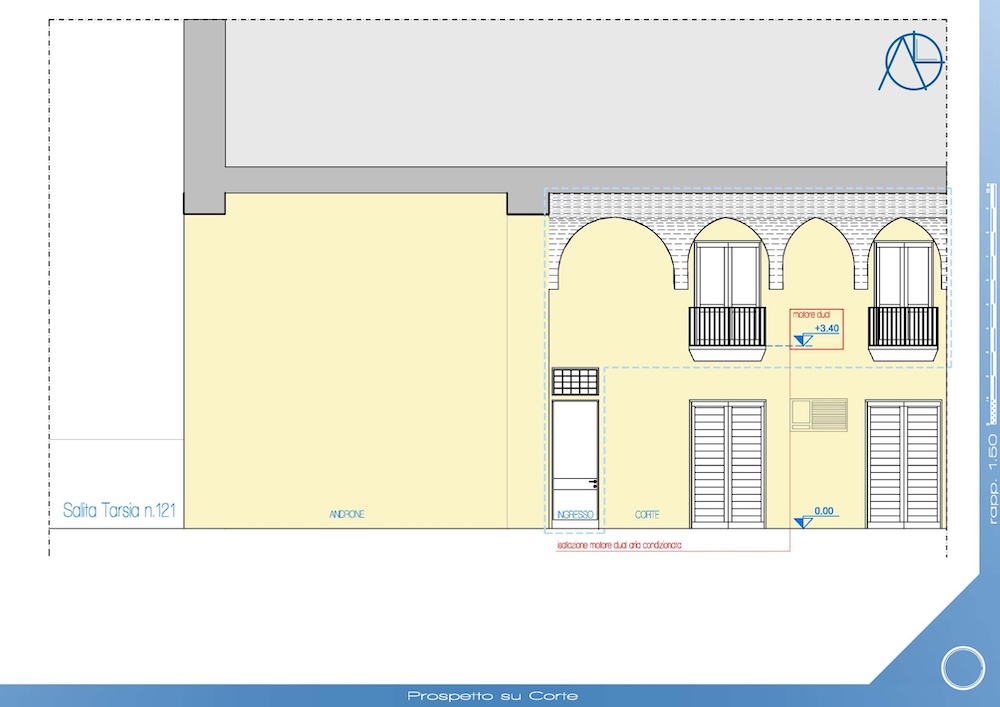Image resolution: width=1000 pixels, height=707 pixels.
Task: Click the CORTE label
Action: (647, 515)
